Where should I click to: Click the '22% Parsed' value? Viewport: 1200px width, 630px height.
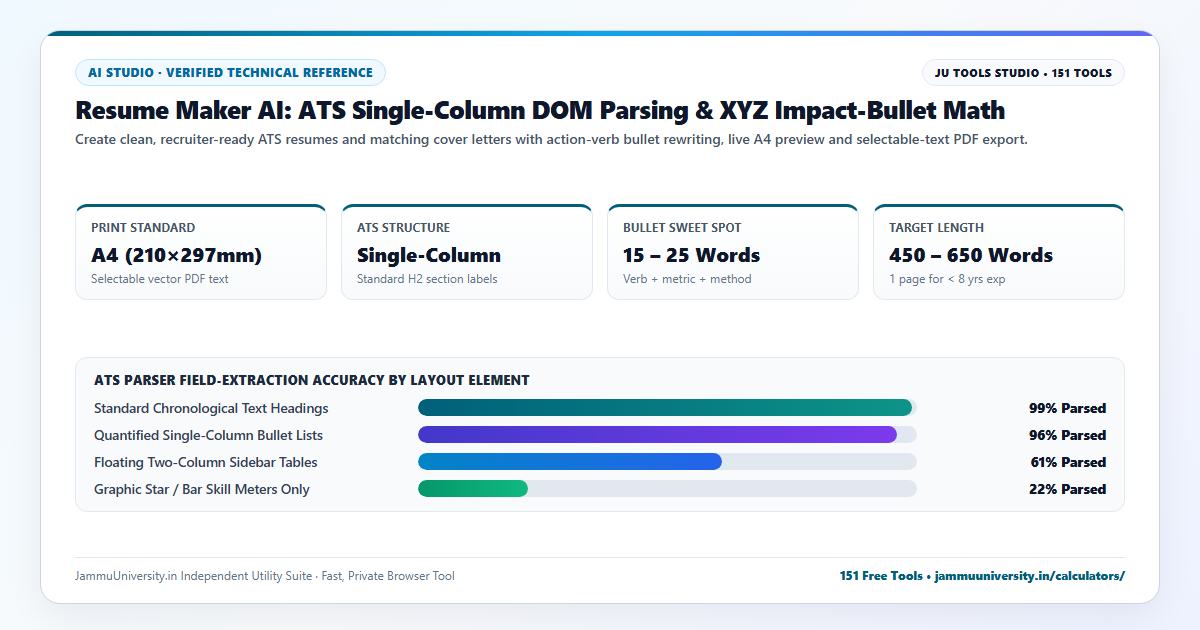pos(1067,489)
